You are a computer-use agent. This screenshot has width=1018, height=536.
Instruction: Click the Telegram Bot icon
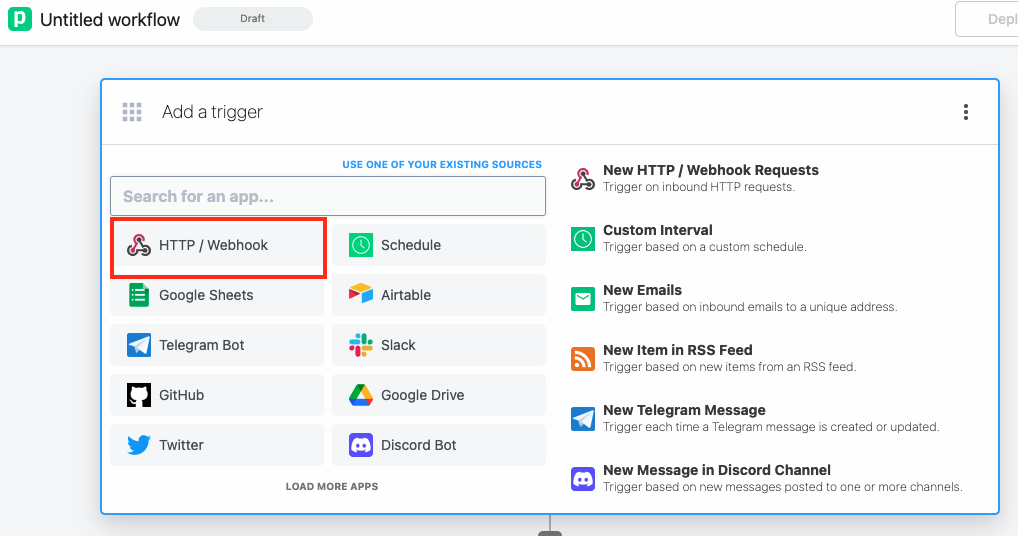[139, 345]
